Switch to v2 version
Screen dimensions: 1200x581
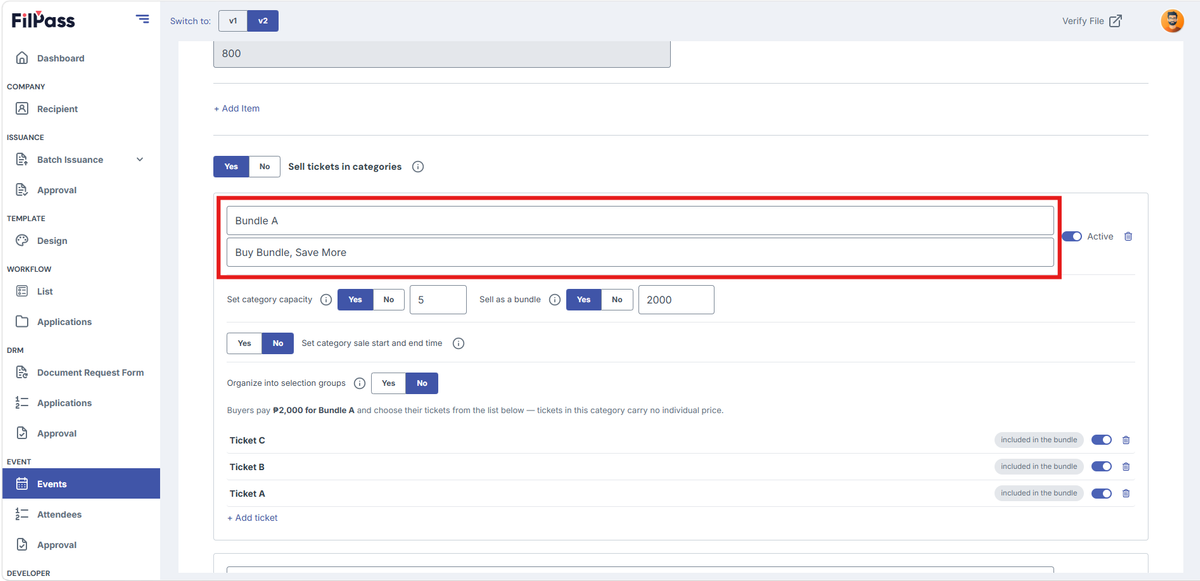pos(263,21)
